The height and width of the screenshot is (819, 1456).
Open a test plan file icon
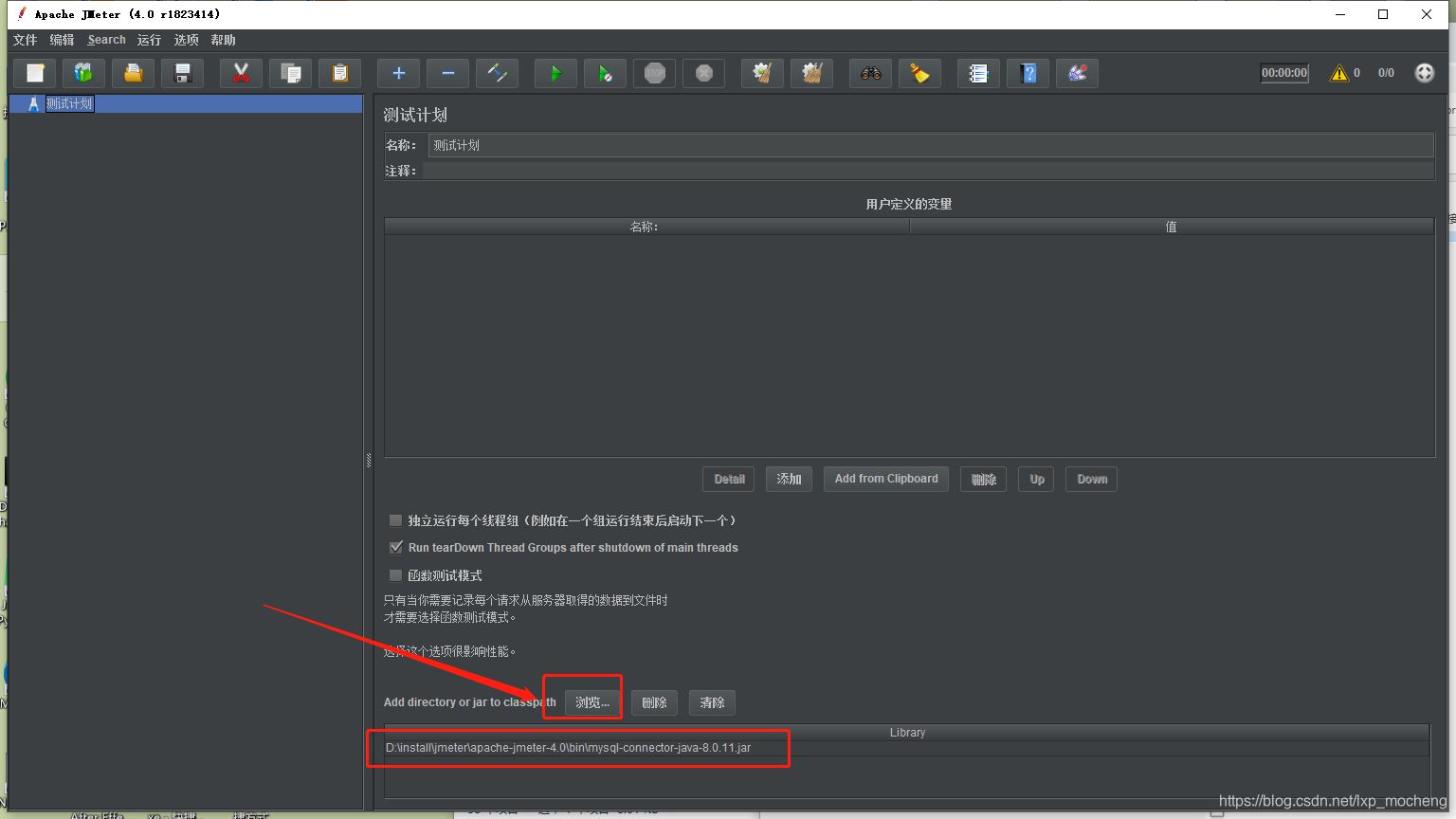[134, 73]
